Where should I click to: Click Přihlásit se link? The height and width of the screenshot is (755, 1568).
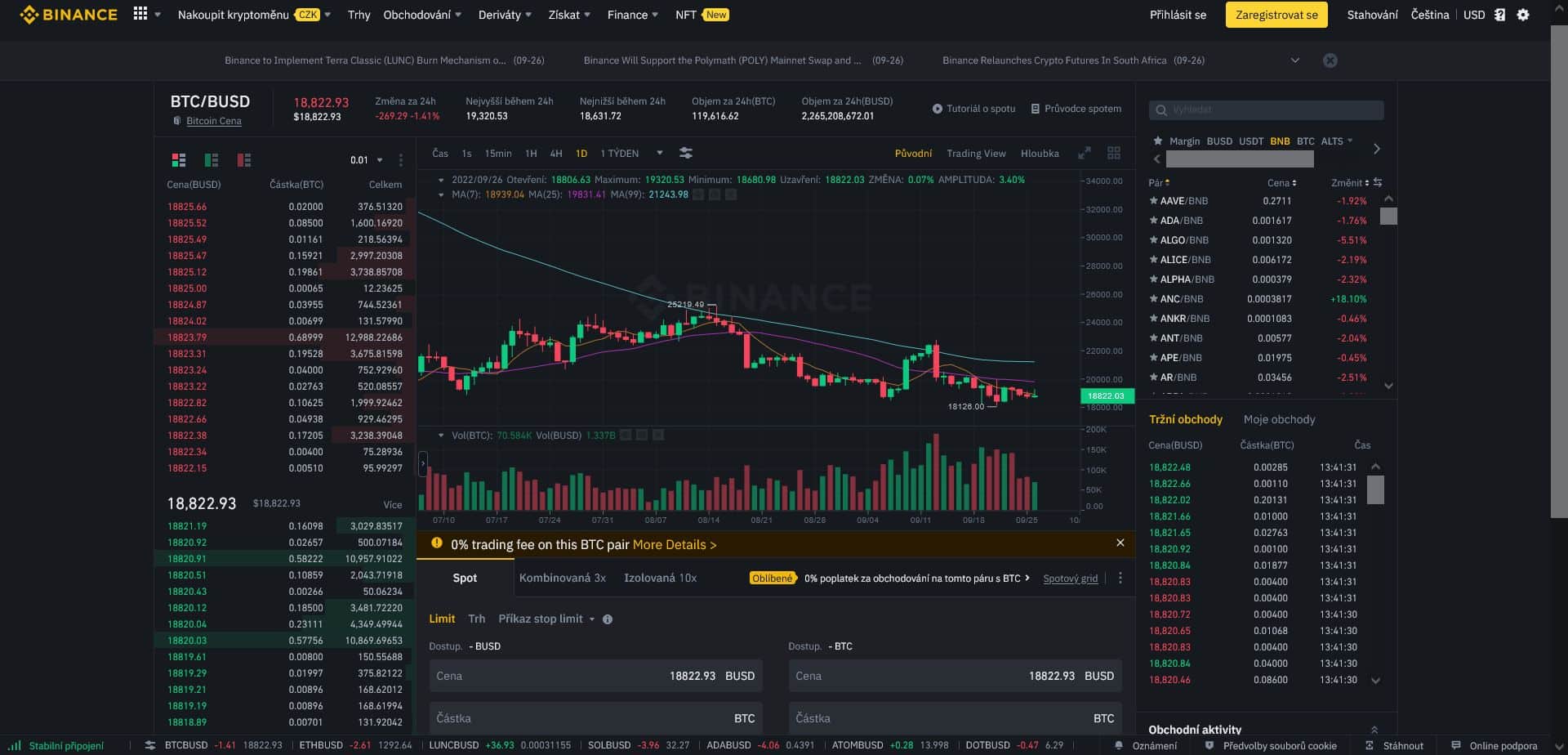coord(1178,15)
